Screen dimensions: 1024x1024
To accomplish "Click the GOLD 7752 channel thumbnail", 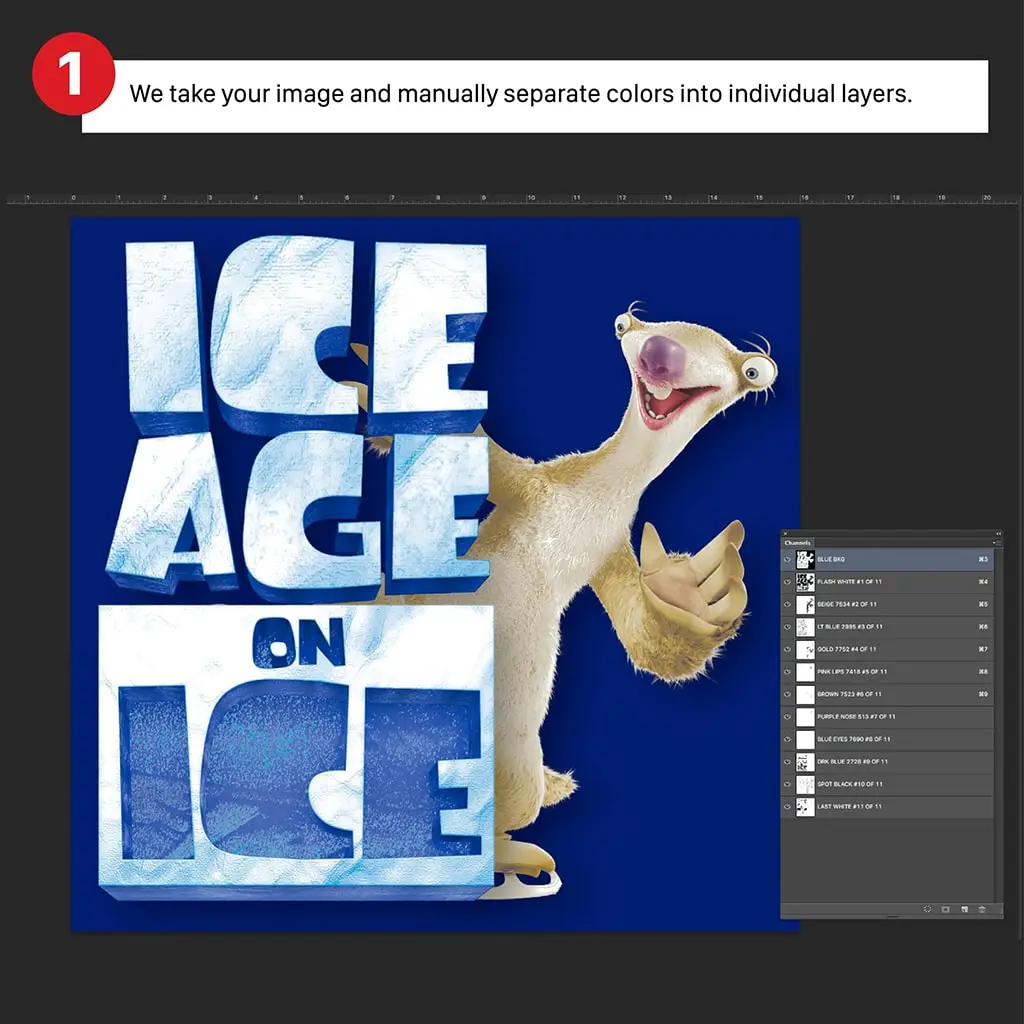I will click(x=805, y=650).
